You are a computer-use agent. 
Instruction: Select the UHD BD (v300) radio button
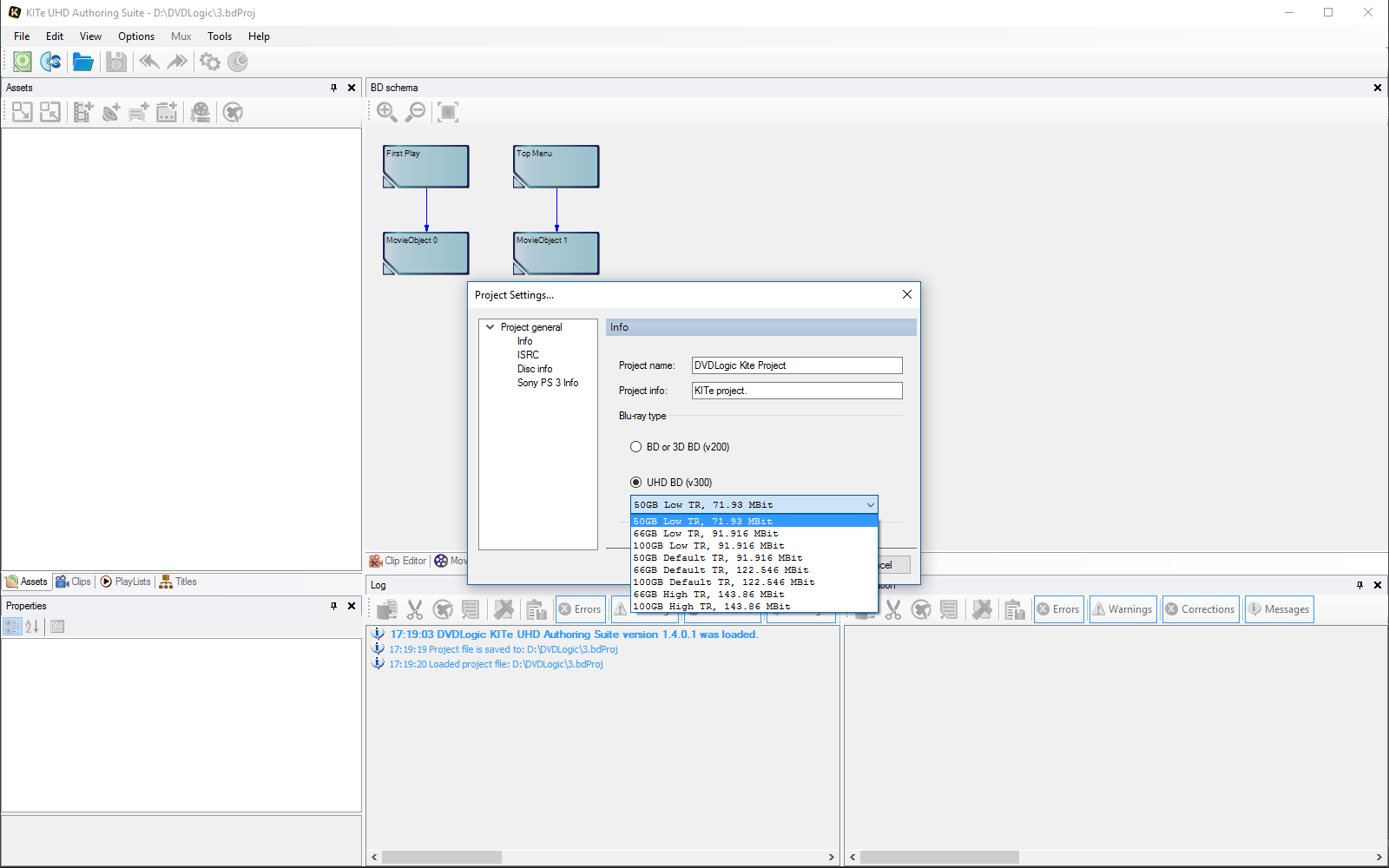coord(636,483)
